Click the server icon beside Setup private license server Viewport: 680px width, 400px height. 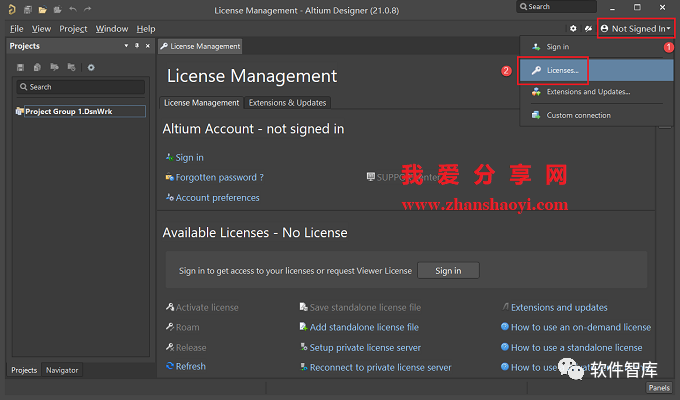304,347
